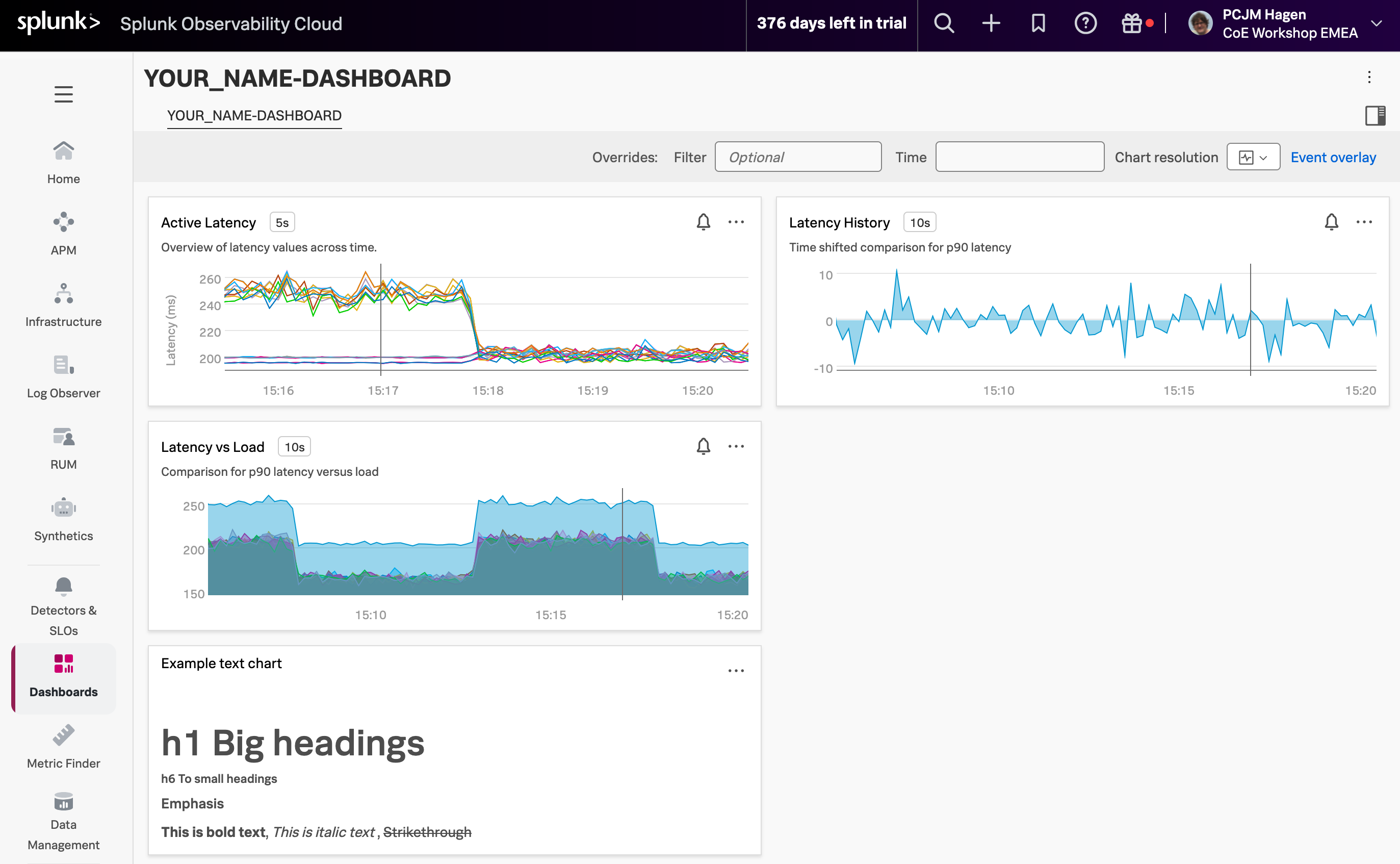1400x864 pixels.
Task: Open APM from the sidebar
Action: (63, 234)
